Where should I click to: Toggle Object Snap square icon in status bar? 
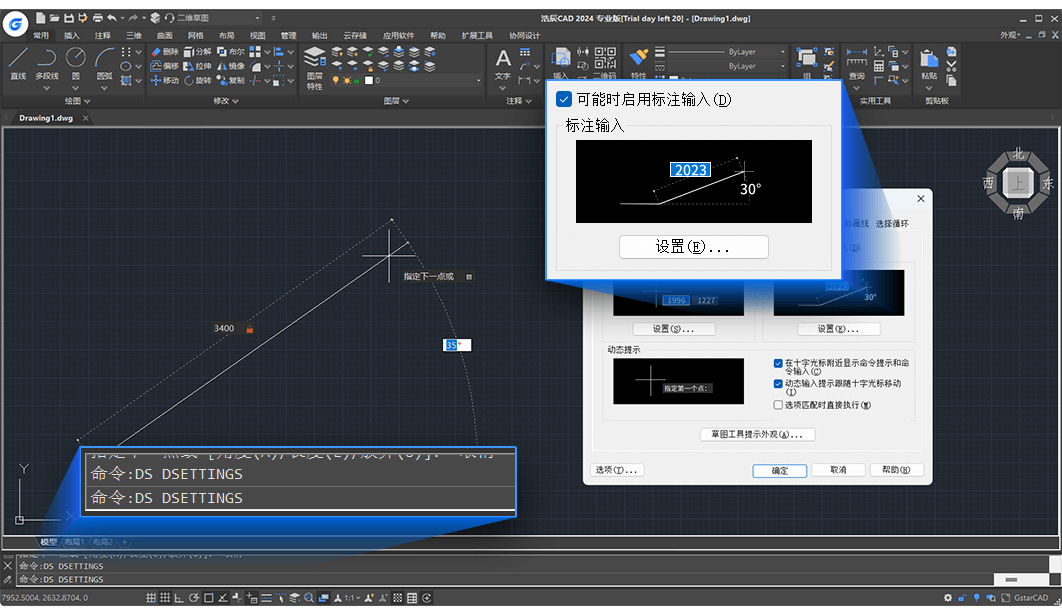pyautogui.click(x=209, y=597)
